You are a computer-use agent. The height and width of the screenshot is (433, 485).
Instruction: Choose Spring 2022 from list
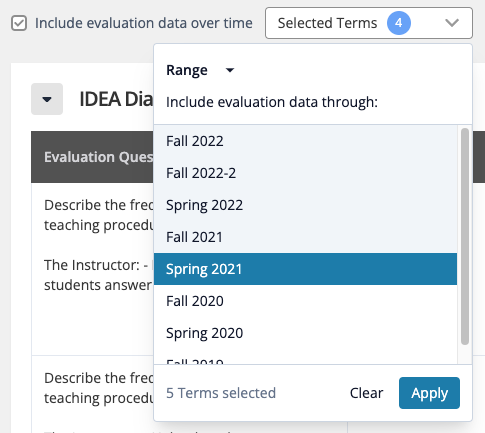tap(305, 205)
